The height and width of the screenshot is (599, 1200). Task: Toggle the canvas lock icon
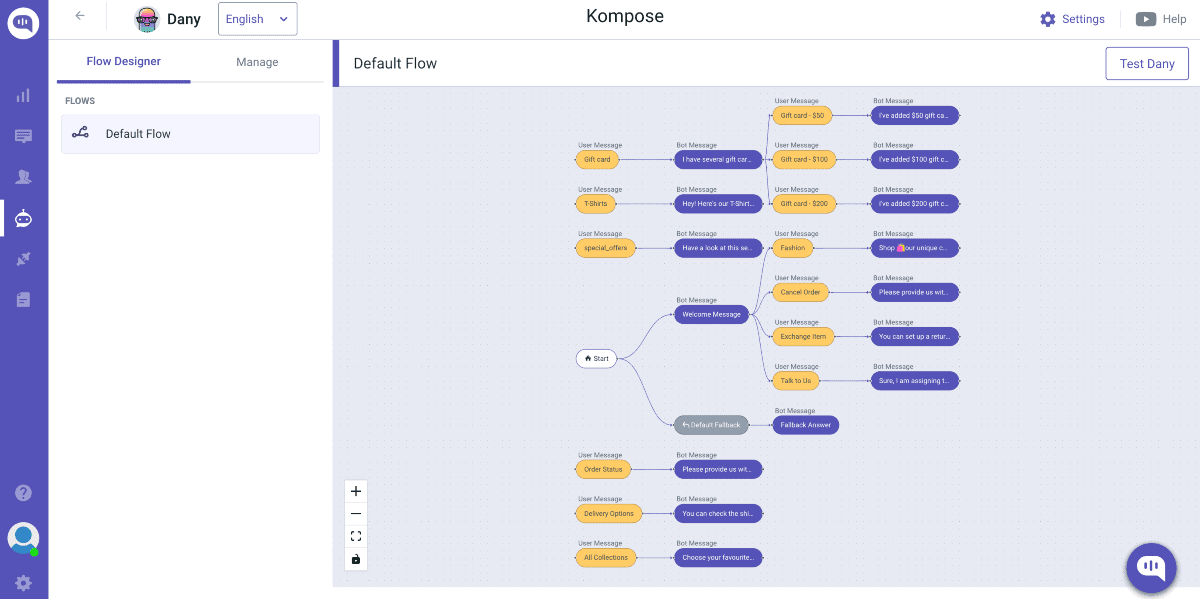[356, 559]
